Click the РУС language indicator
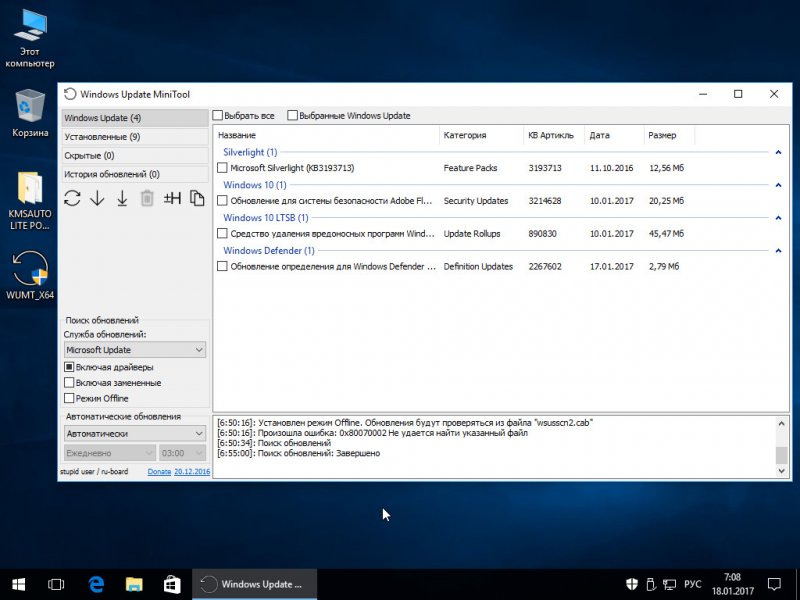This screenshot has width=800, height=600. click(693, 584)
